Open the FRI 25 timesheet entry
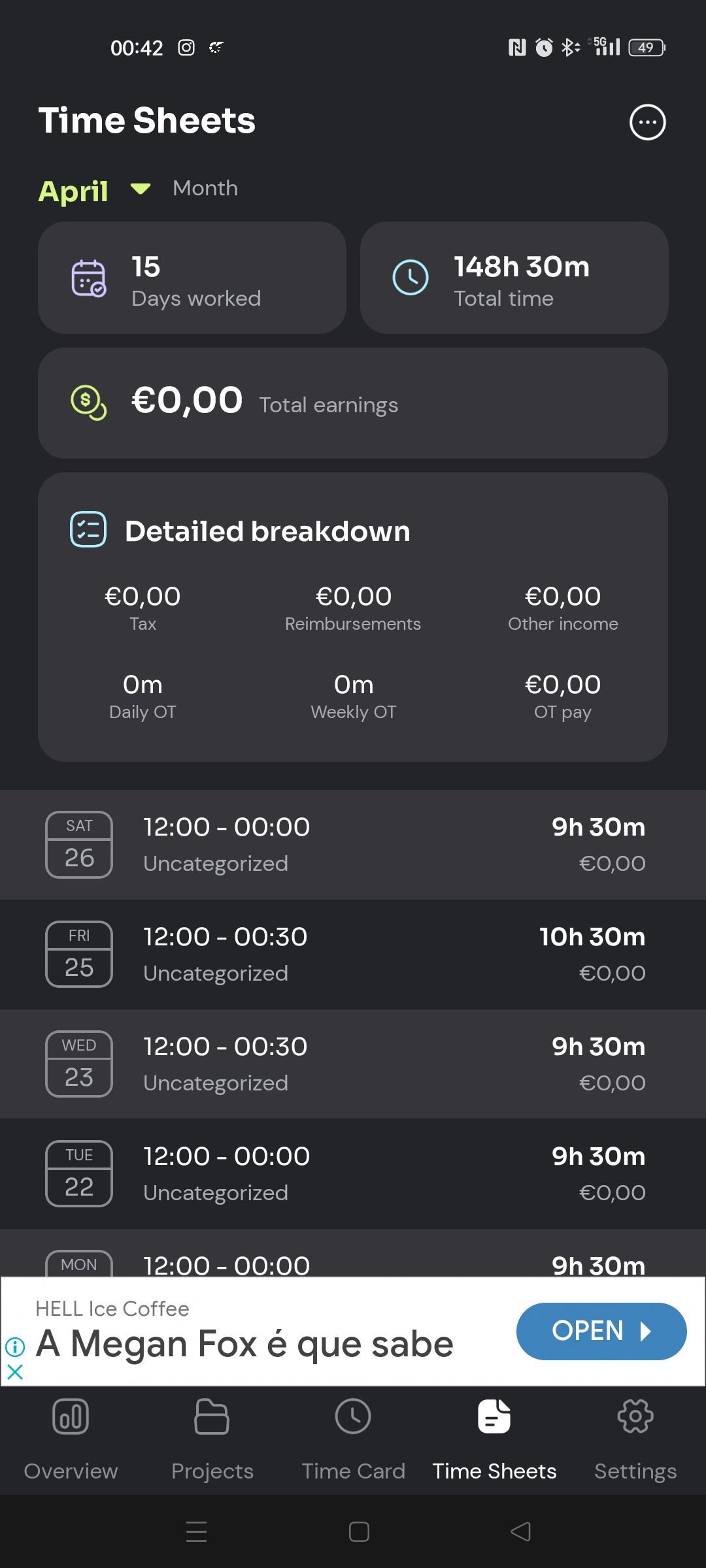Image resolution: width=706 pixels, height=1568 pixels. tap(353, 955)
